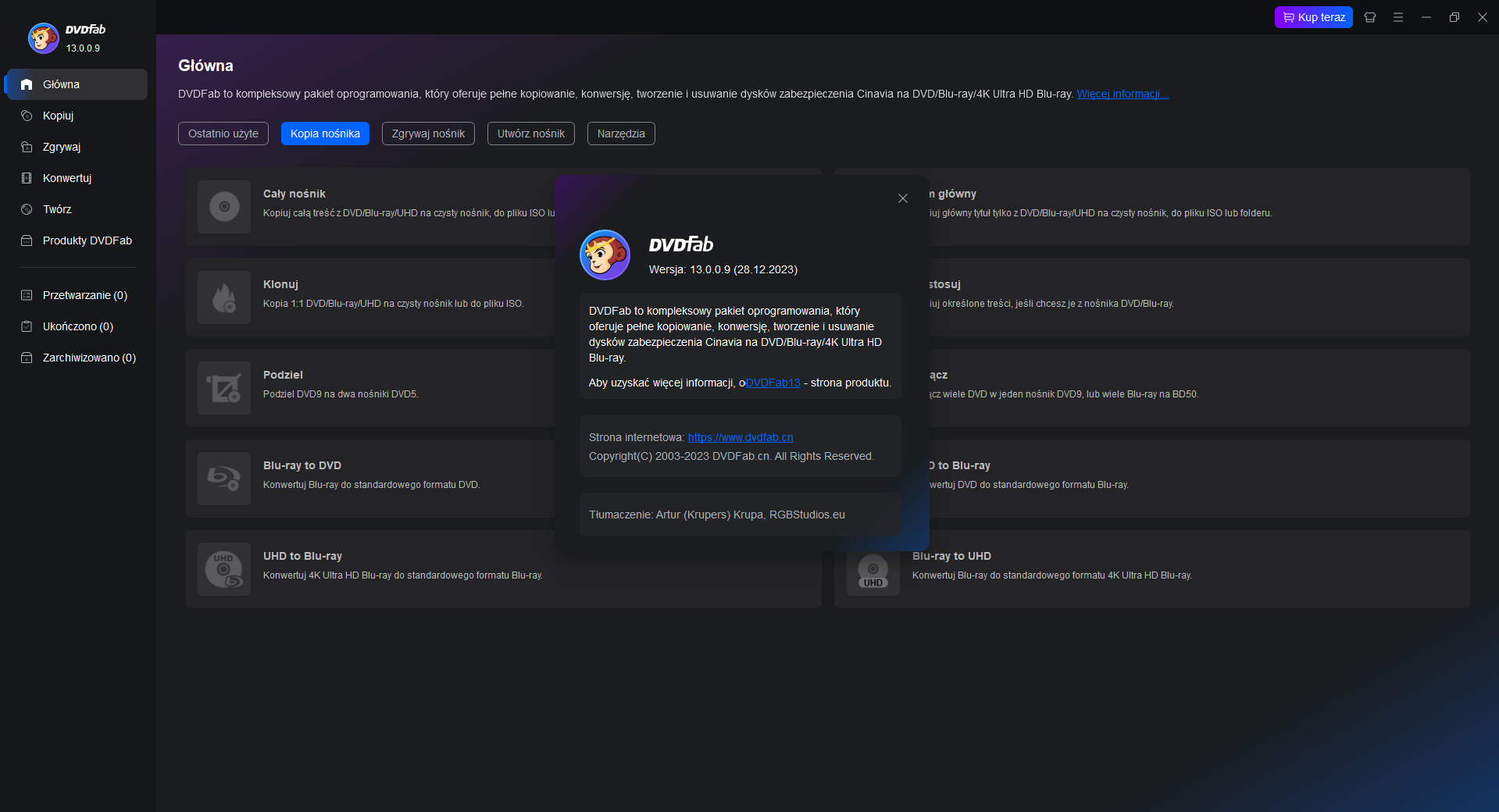Click the Kup teraz purchase button
The width and height of the screenshot is (1499, 812).
[x=1314, y=17]
